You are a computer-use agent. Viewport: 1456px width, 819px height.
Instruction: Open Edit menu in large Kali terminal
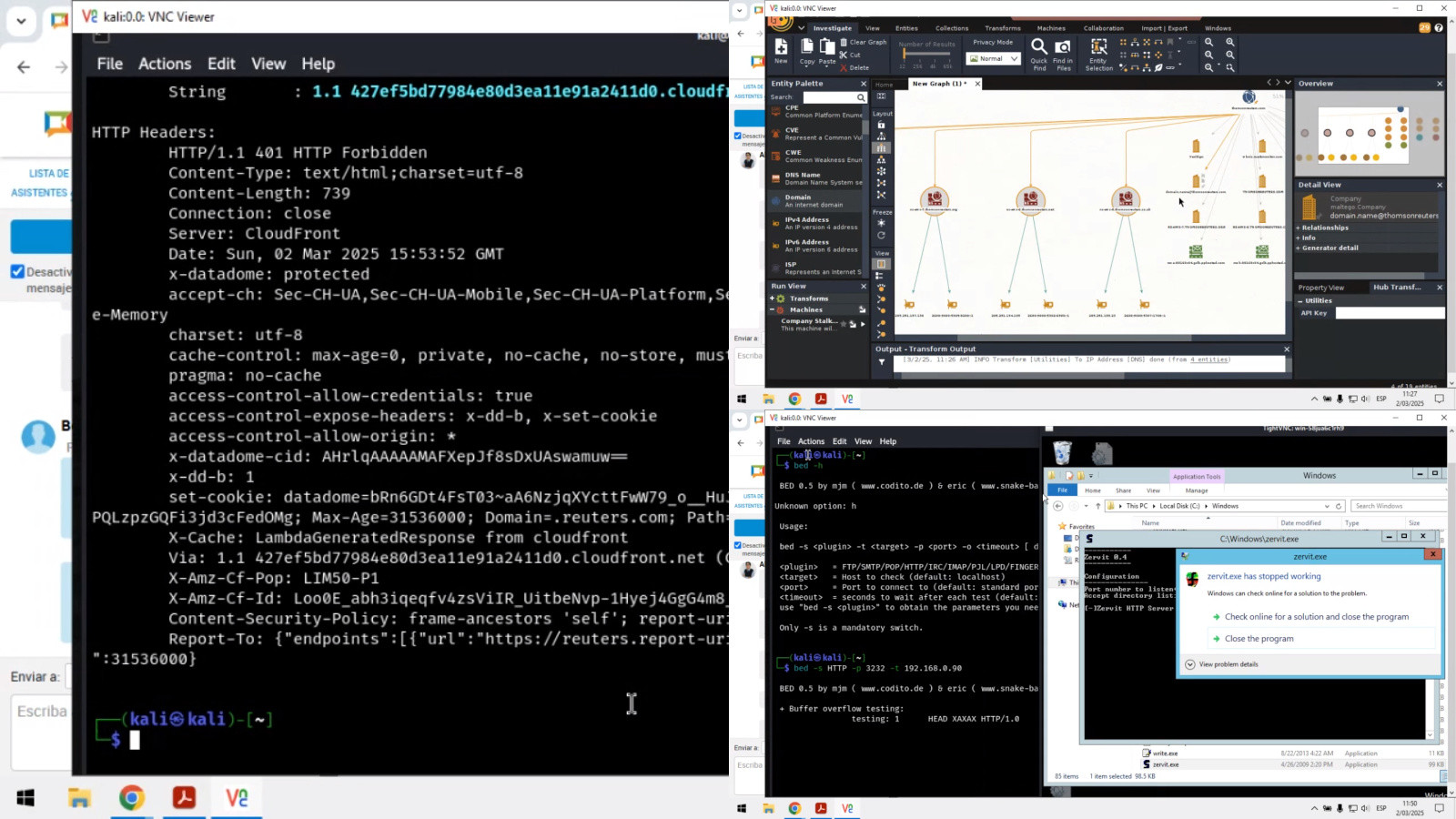point(221,64)
